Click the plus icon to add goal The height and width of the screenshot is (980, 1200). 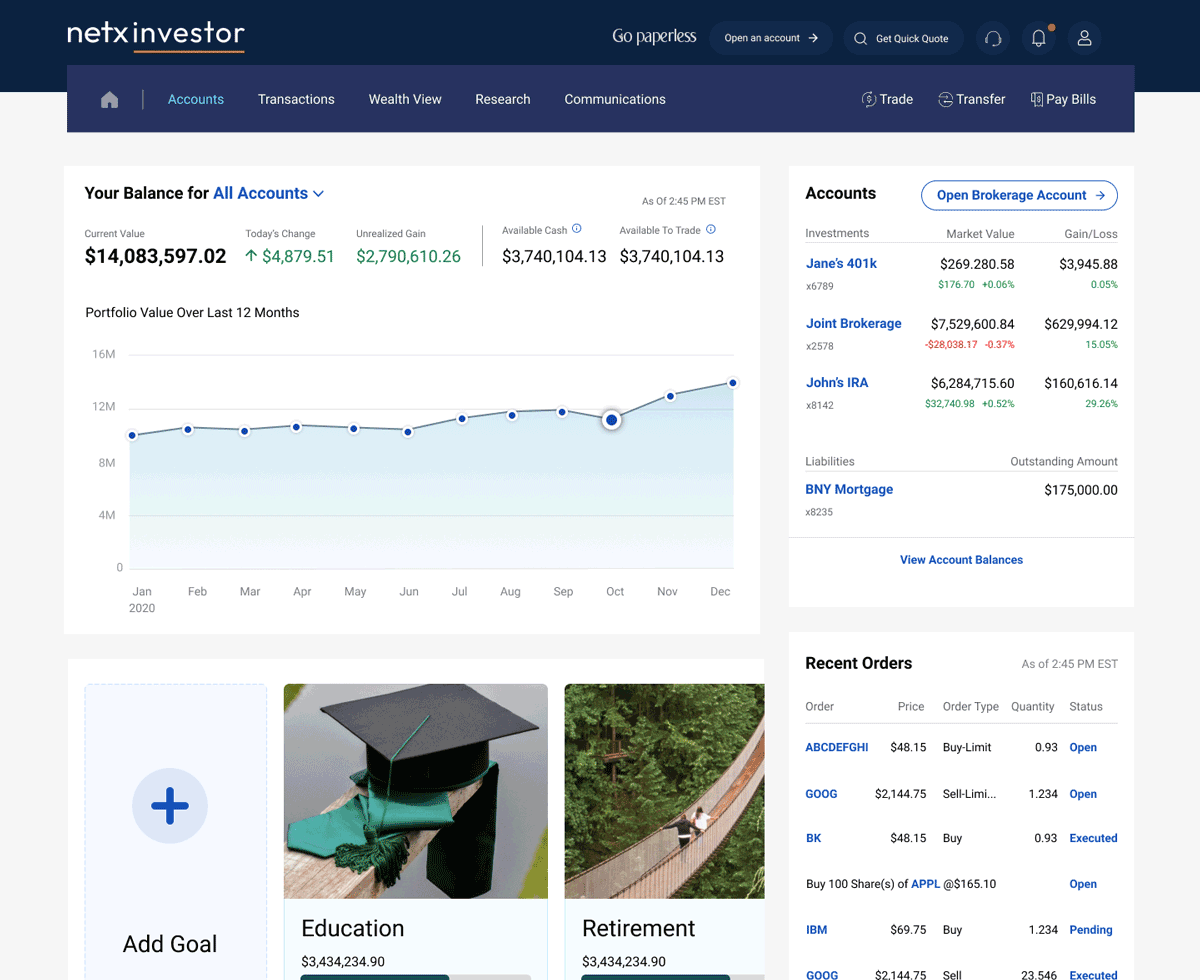(x=170, y=805)
